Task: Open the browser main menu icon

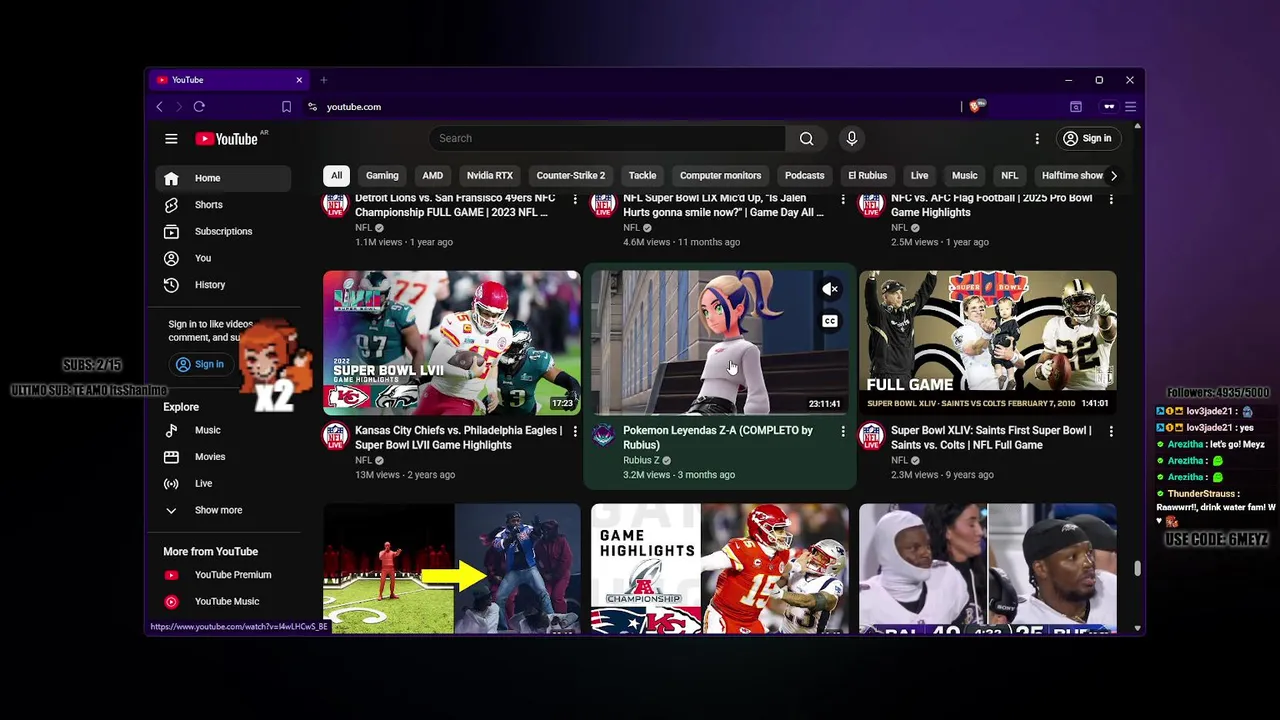Action: [1130, 107]
